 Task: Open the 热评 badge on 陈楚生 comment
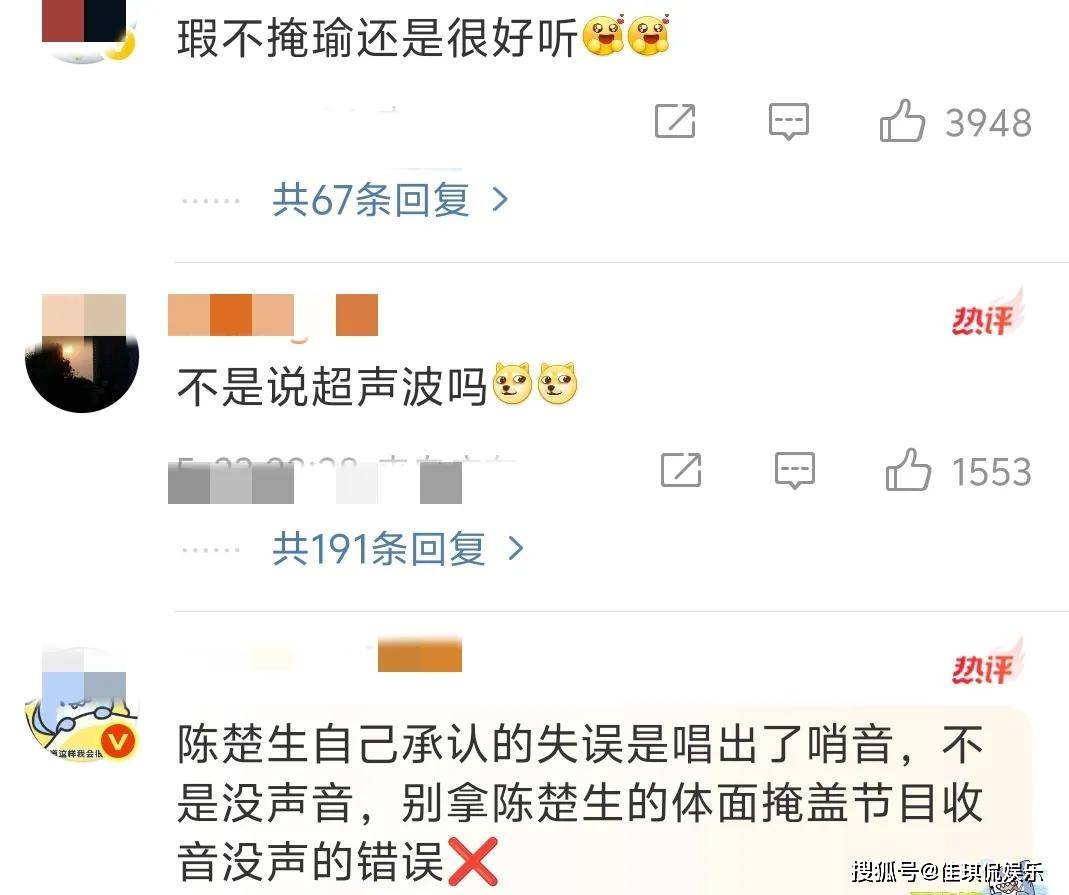tap(987, 661)
